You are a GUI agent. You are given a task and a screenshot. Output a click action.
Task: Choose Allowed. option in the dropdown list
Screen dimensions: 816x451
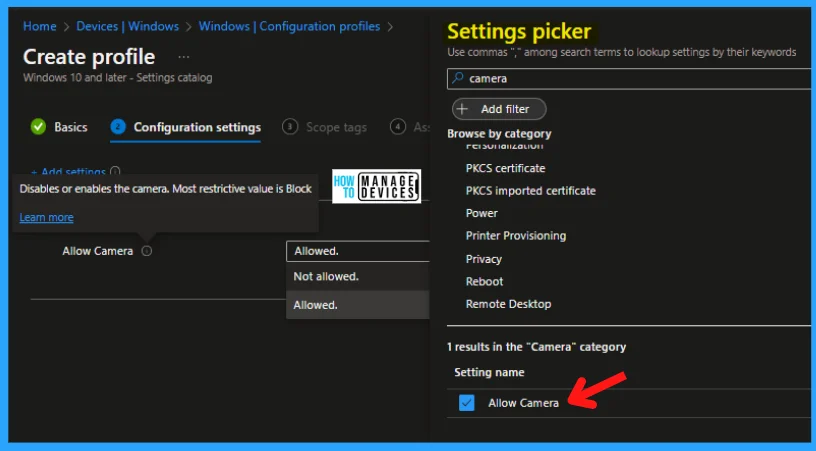click(358, 305)
